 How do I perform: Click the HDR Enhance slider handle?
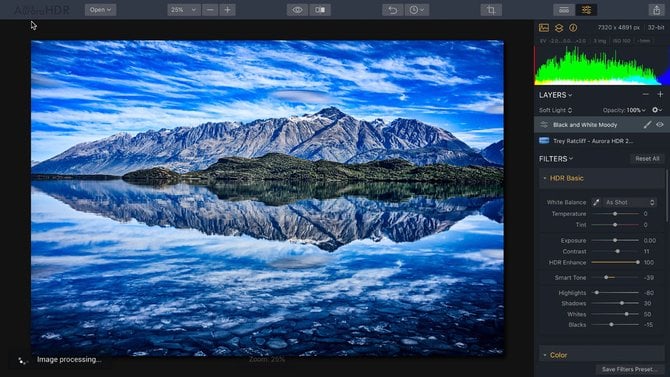(638, 262)
